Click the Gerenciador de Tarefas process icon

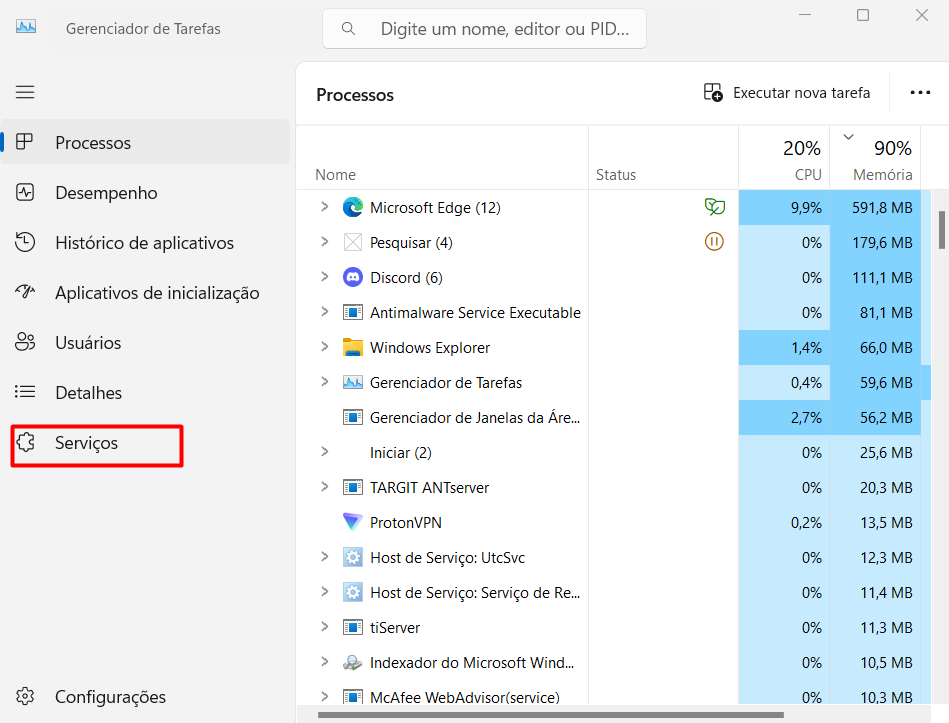coord(353,382)
